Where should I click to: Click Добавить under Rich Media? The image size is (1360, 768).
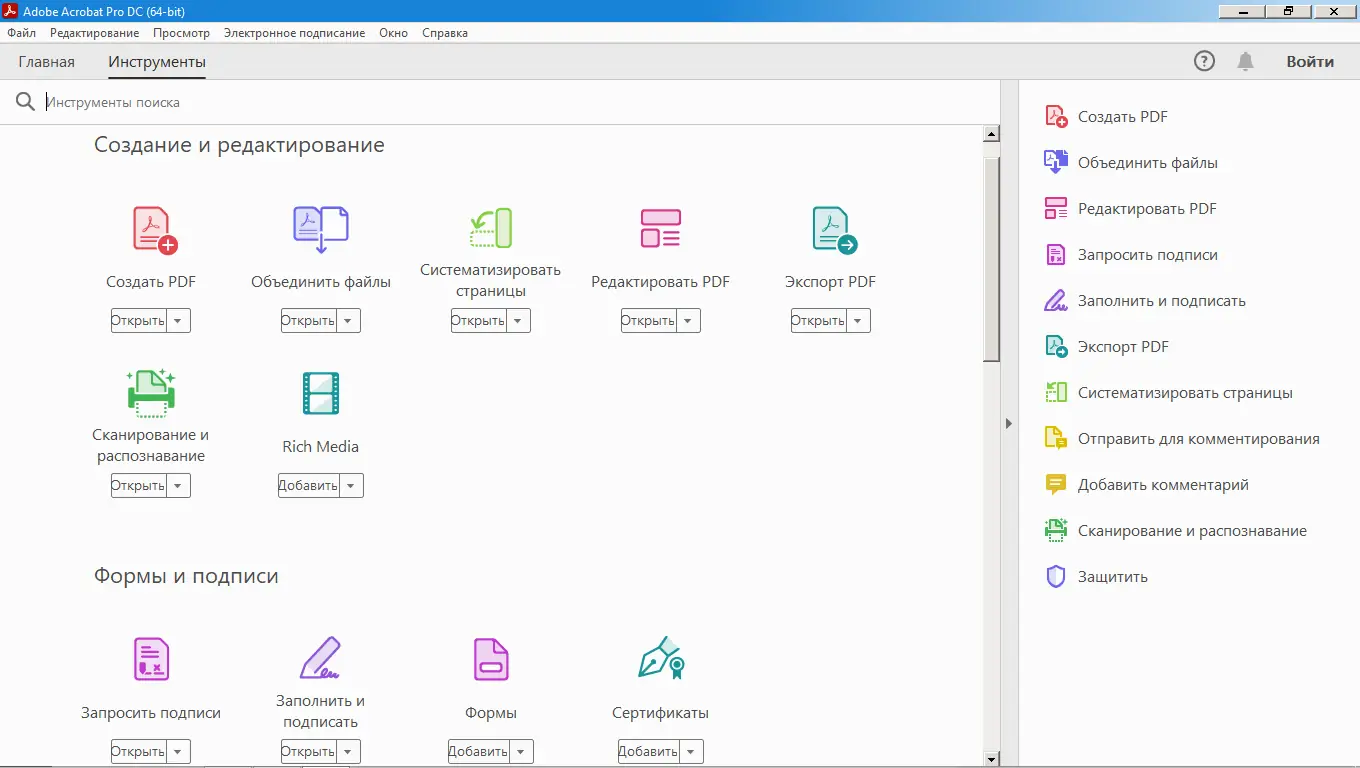pos(308,486)
